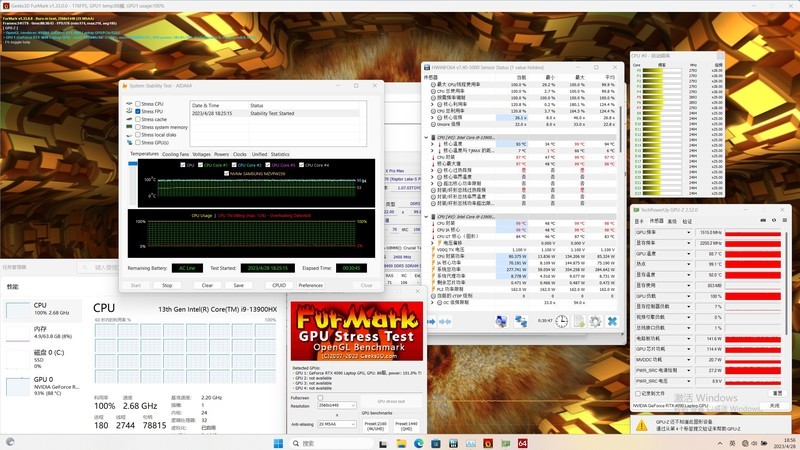Viewport: 800px width, 450px height.
Task: Switch to Clocks tab in AIDA64
Action: 240,154
